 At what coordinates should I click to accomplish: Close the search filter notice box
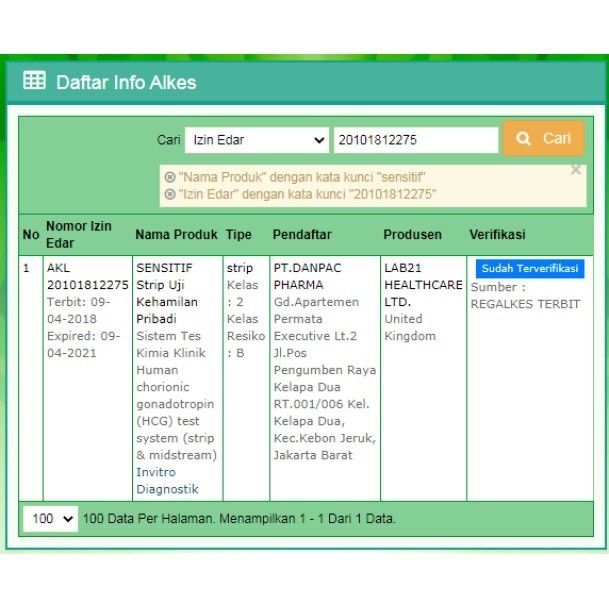tap(575, 170)
